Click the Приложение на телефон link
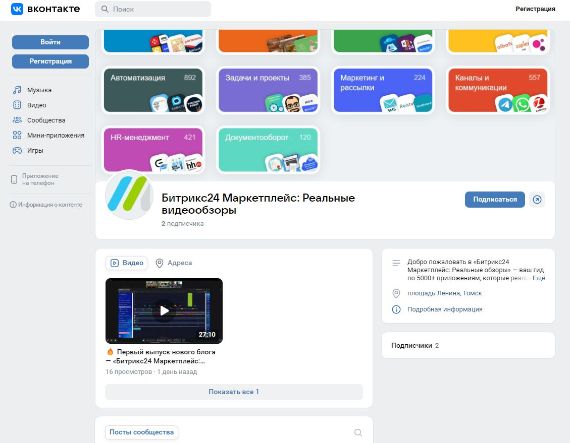 (40, 179)
